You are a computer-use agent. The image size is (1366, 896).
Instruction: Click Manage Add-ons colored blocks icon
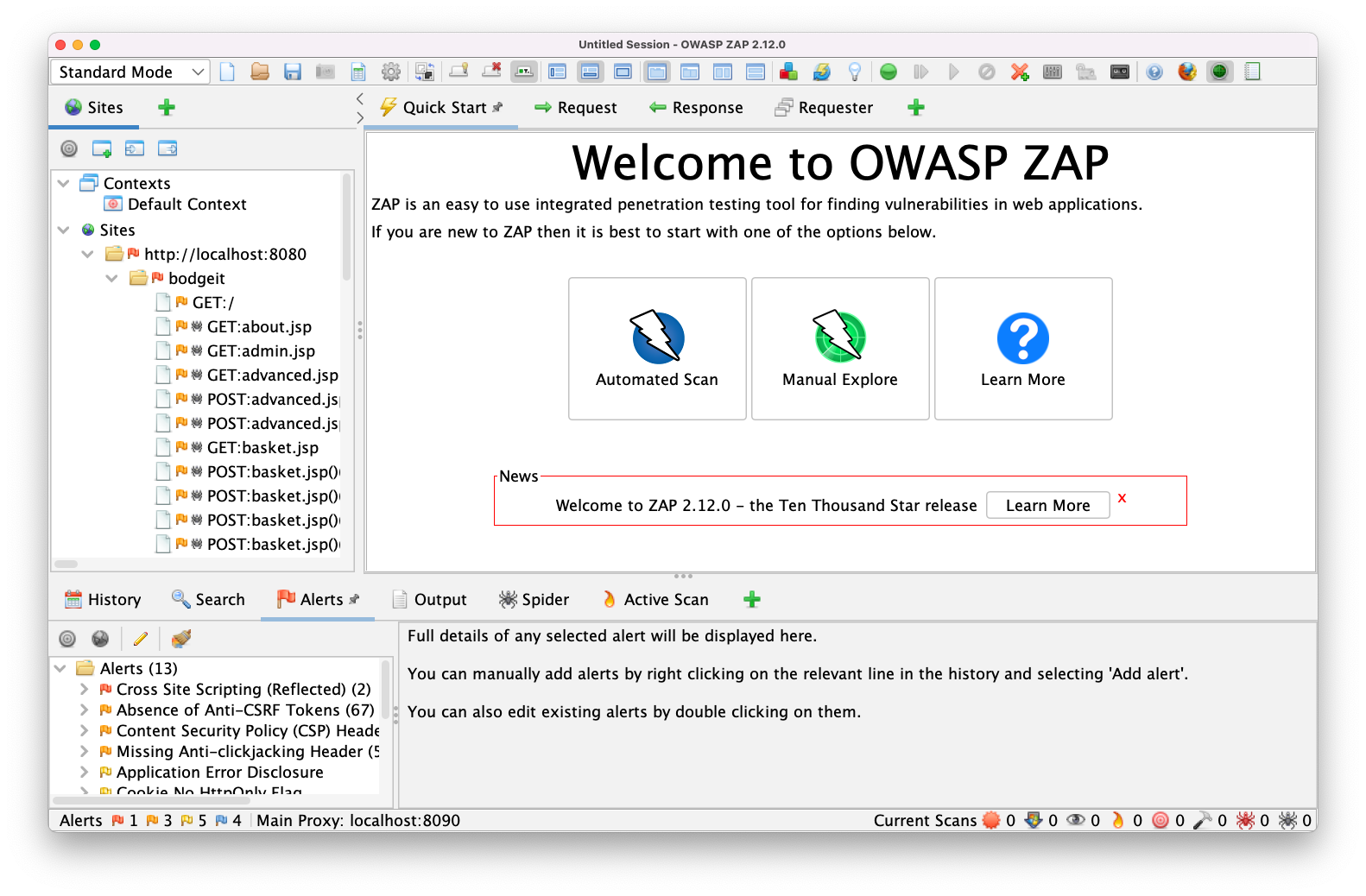788,72
